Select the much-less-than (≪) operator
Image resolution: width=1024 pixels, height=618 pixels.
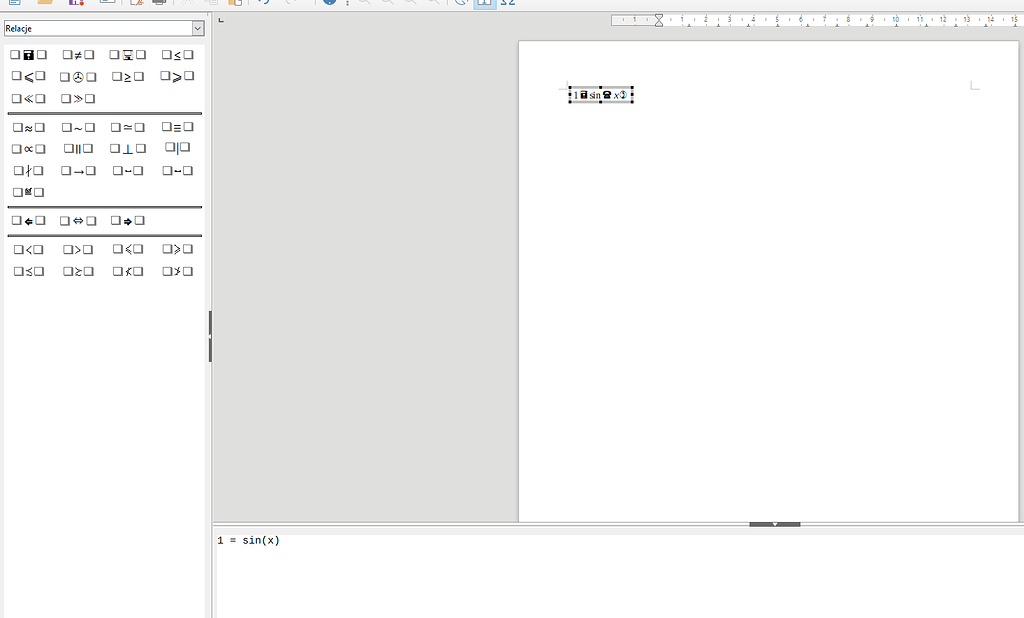pos(28,99)
